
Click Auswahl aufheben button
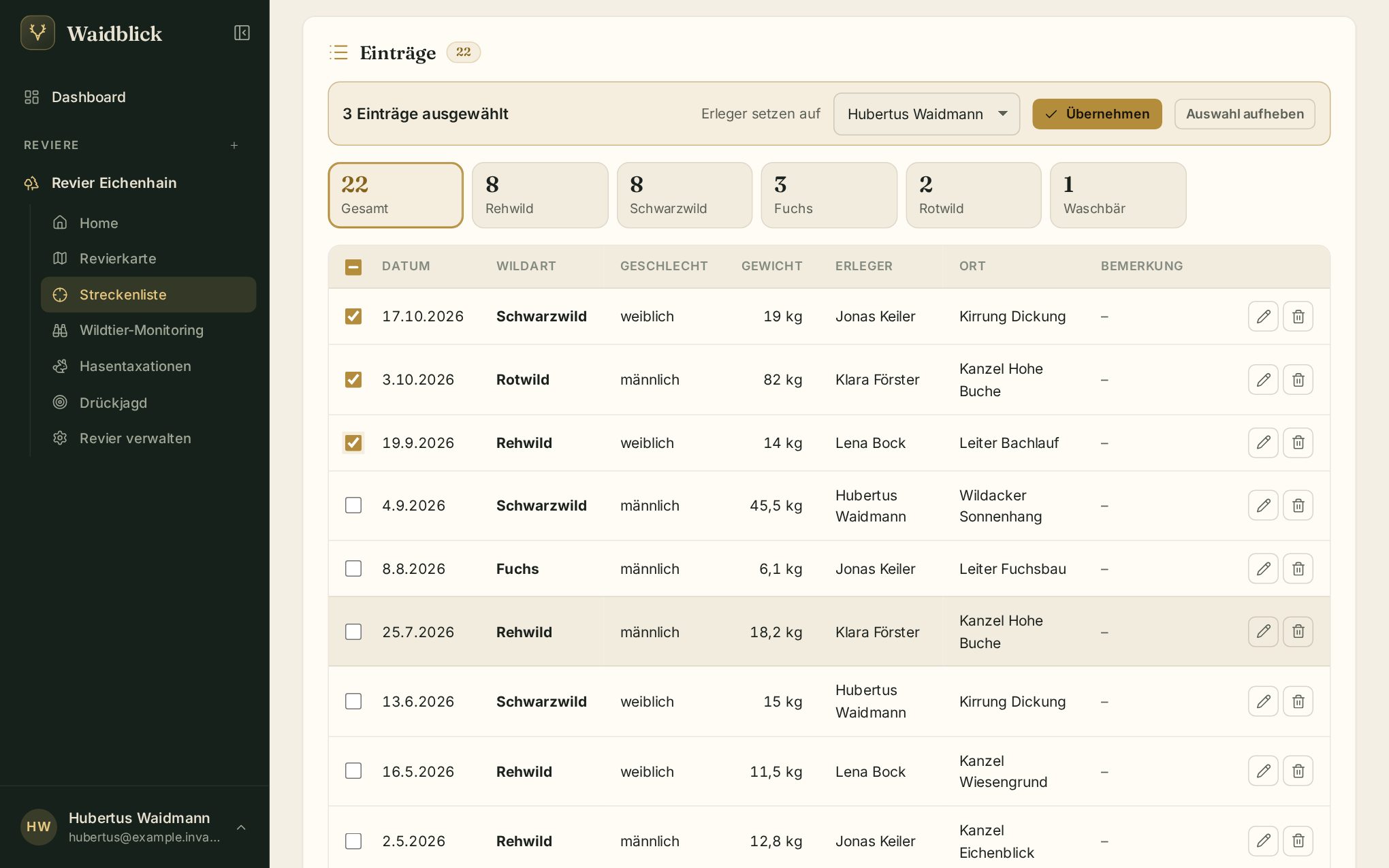1245,114
